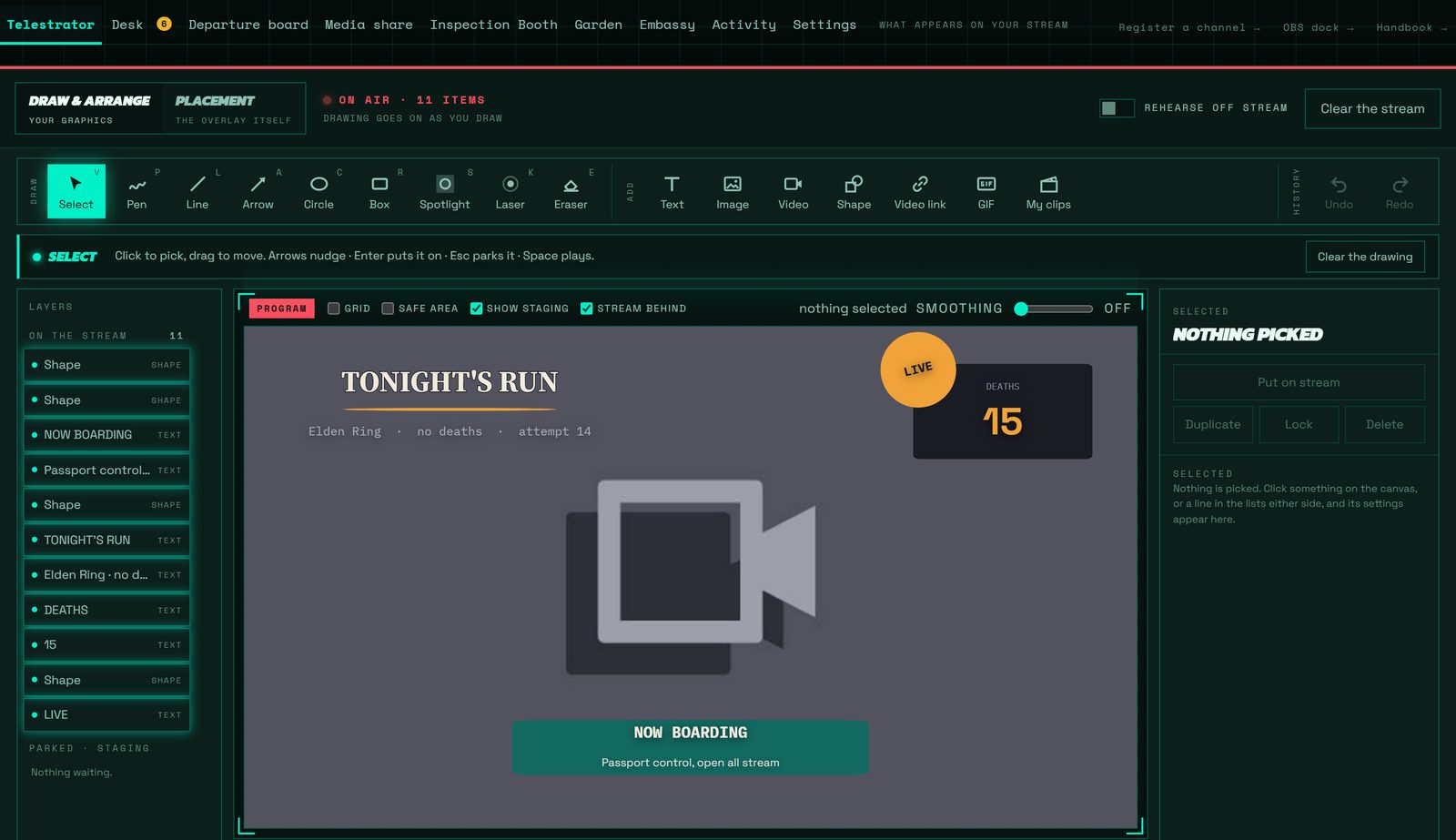Click the Redo history button
Viewport: 1456px width, 840px height.
[x=1400, y=192]
